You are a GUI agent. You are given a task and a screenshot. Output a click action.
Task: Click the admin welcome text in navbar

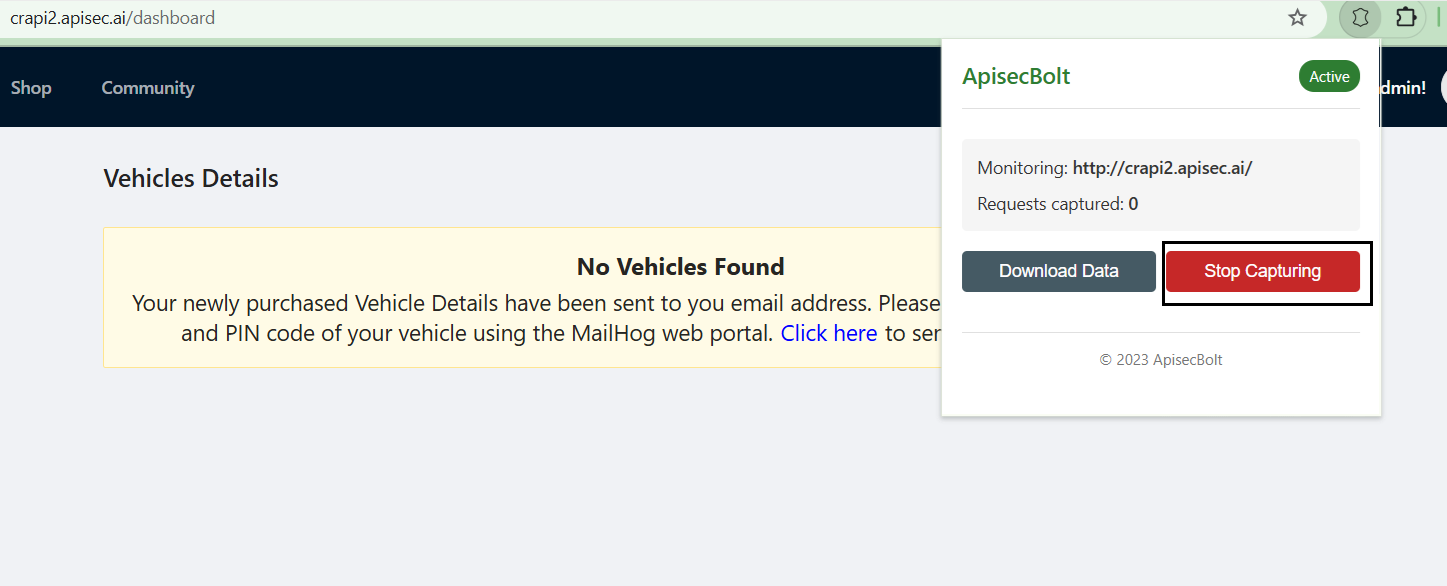tap(1402, 88)
